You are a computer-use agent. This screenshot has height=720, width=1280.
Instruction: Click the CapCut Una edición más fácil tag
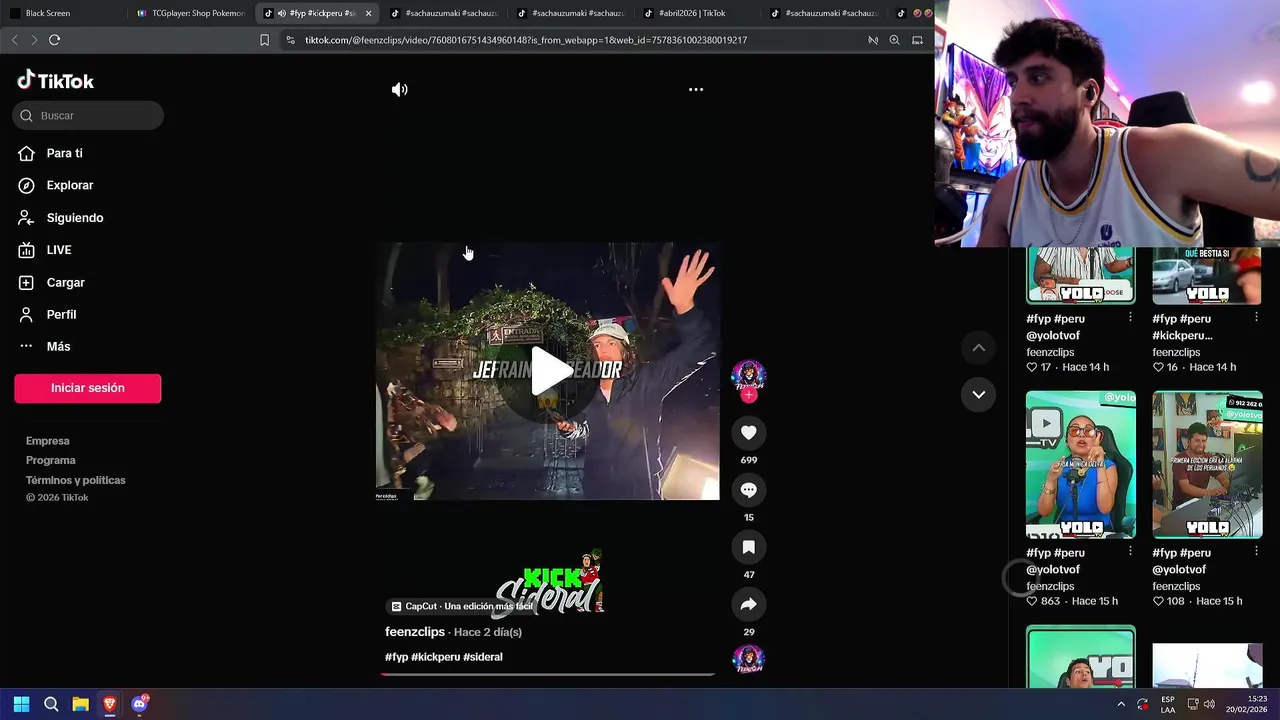pos(462,606)
